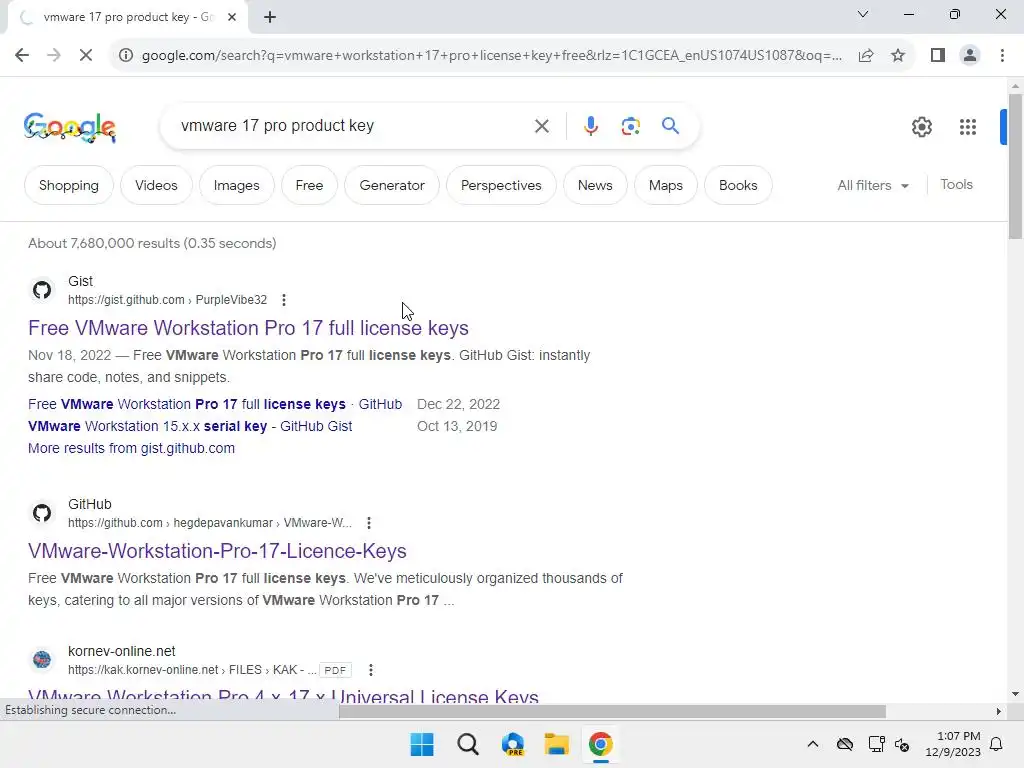Filter results by Maps
The height and width of the screenshot is (768, 1024).
coord(665,185)
